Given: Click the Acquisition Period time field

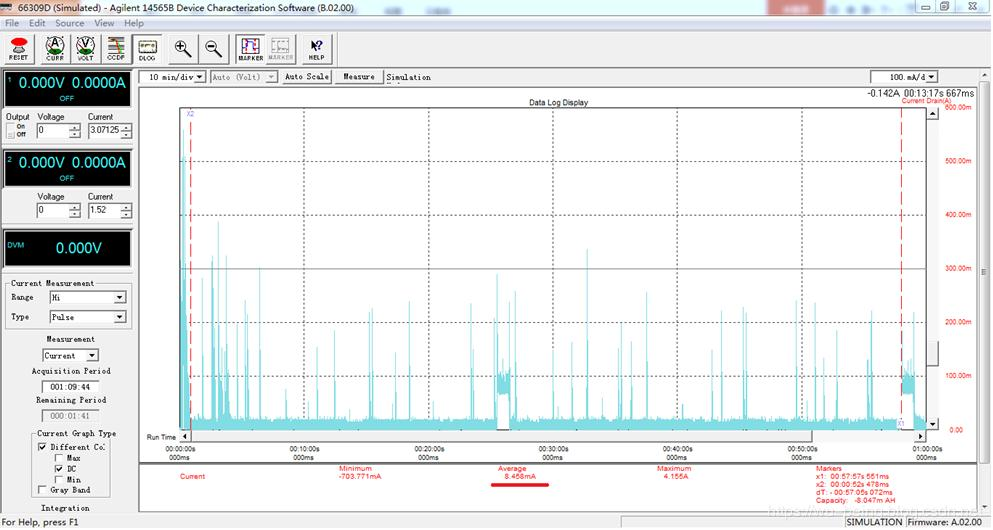Looking at the screenshot, I should point(69,386).
